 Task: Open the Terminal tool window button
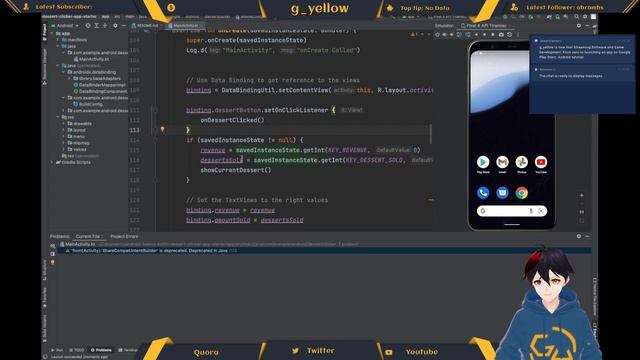[x=128, y=350]
